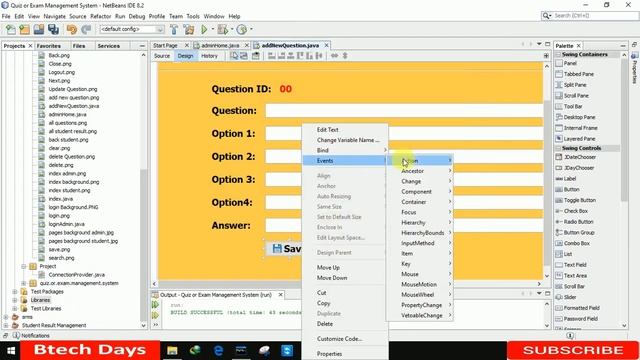Expand Student Result Management project node
This screenshot has width=640, height=360.
coord(6,325)
